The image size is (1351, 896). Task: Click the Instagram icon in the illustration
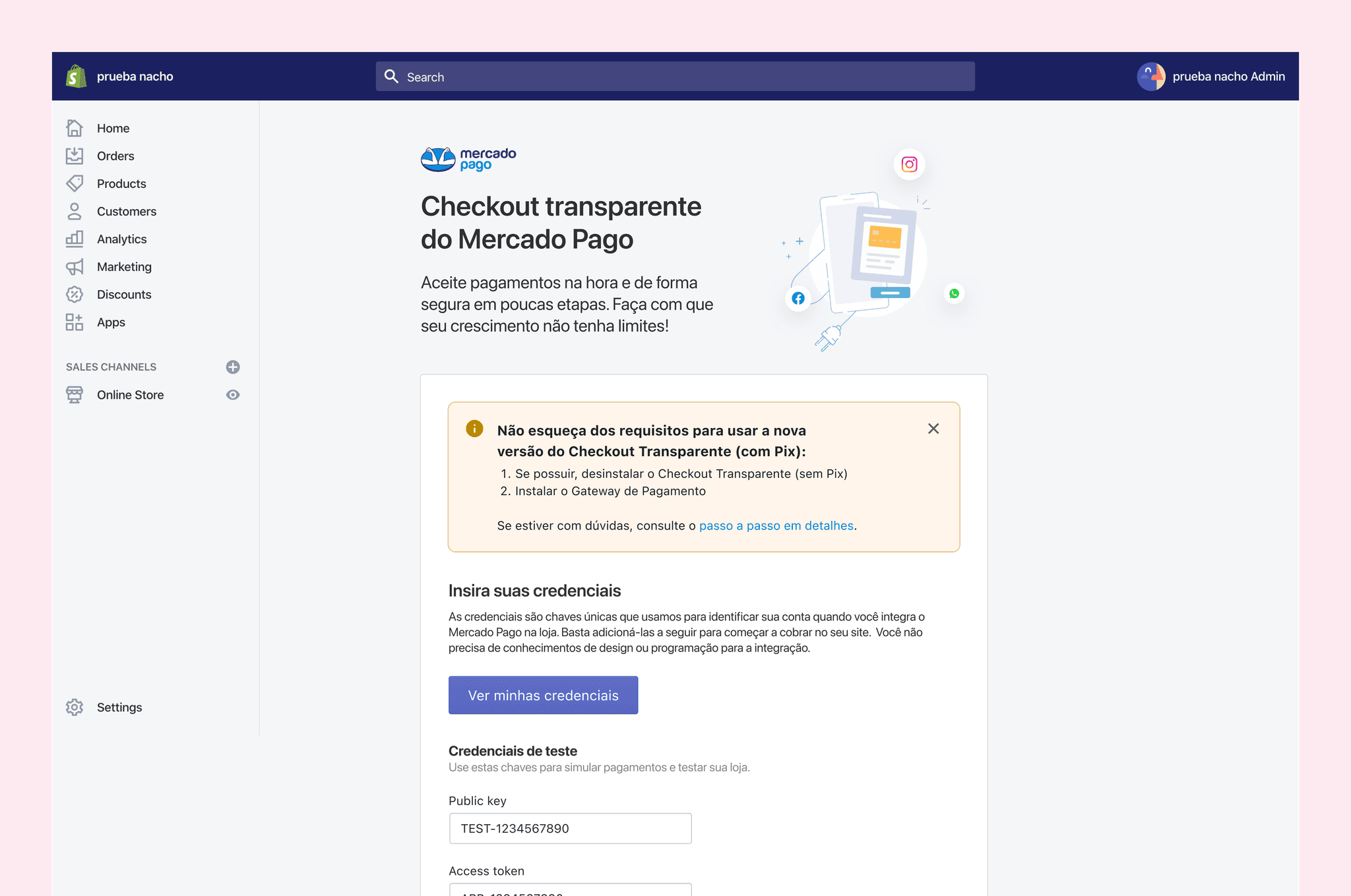point(910,164)
